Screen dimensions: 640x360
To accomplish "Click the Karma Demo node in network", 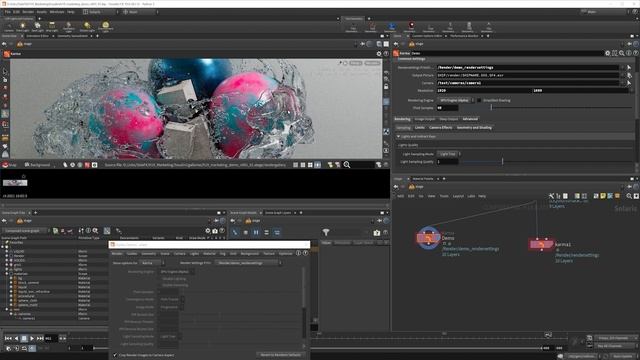I will pos(428,238).
